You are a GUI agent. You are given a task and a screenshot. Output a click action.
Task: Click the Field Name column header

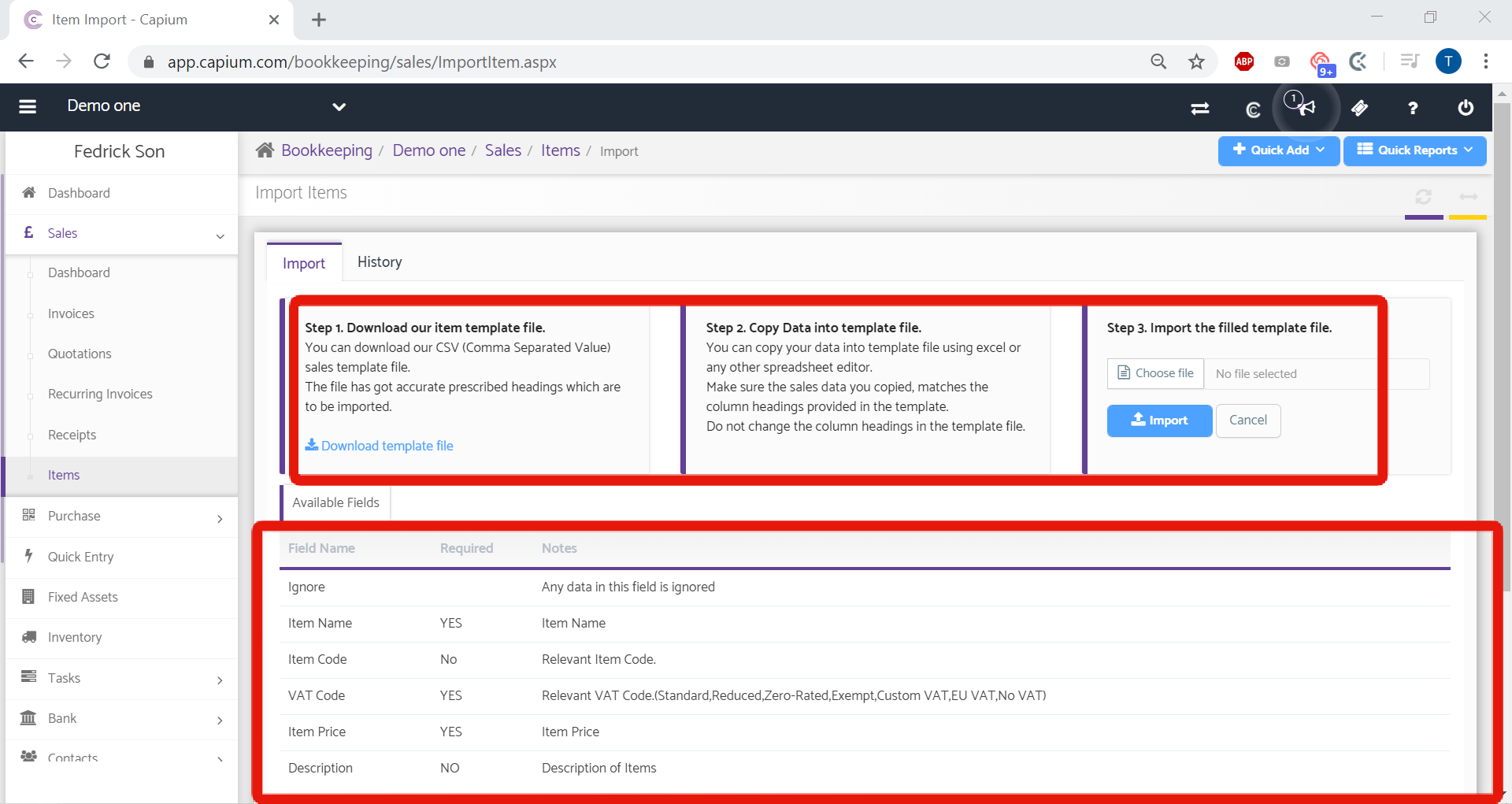pos(321,548)
